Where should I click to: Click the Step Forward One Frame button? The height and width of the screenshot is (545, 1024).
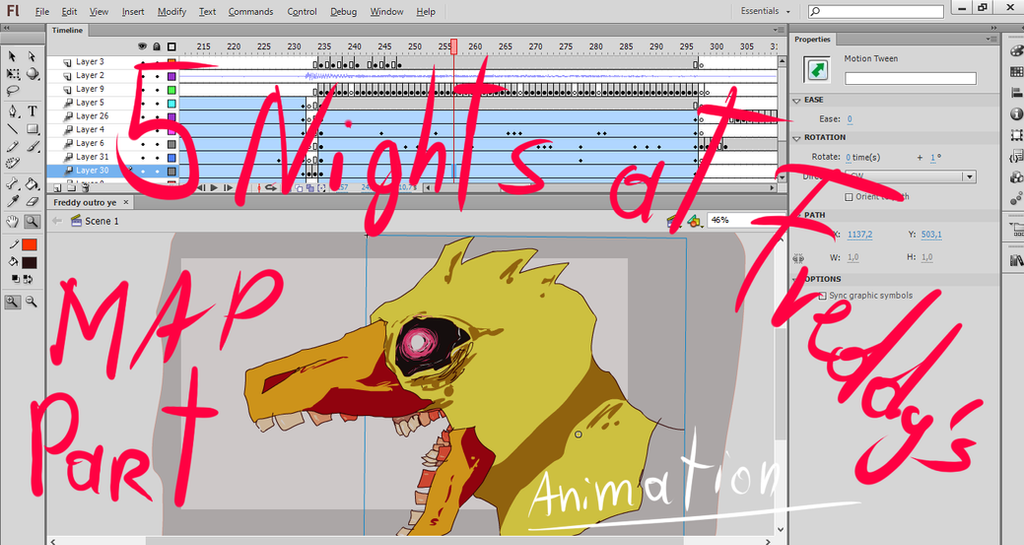[x=227, y=188]
